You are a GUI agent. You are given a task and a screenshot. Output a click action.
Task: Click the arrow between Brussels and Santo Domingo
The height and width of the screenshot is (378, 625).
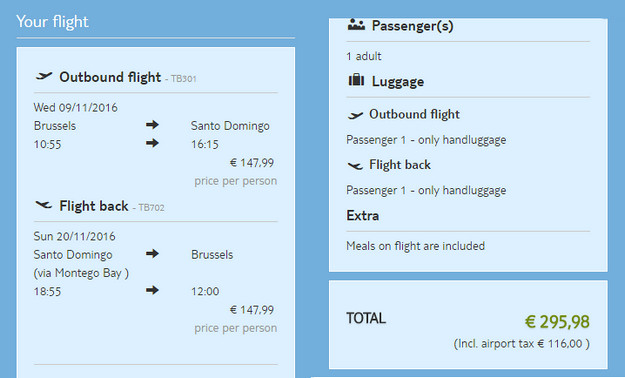coord(152,125)
